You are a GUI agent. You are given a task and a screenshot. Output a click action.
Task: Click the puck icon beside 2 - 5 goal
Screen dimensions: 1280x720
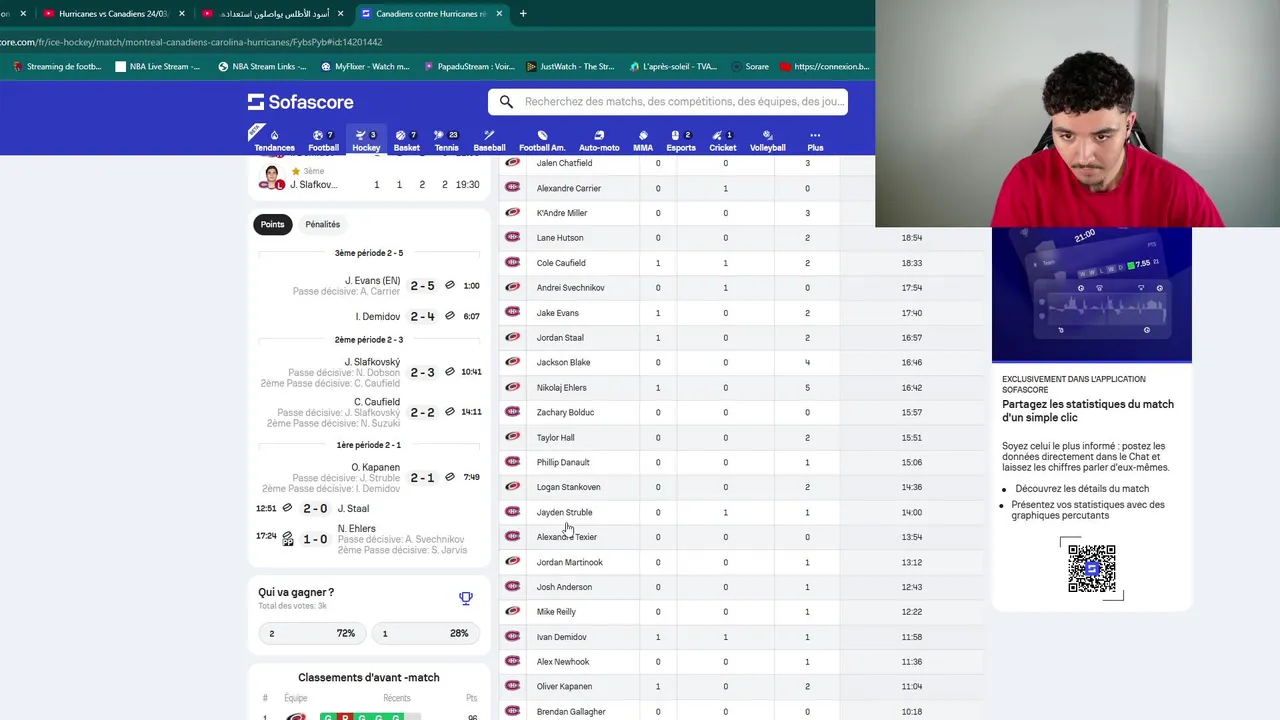click(x=450, y=285)
